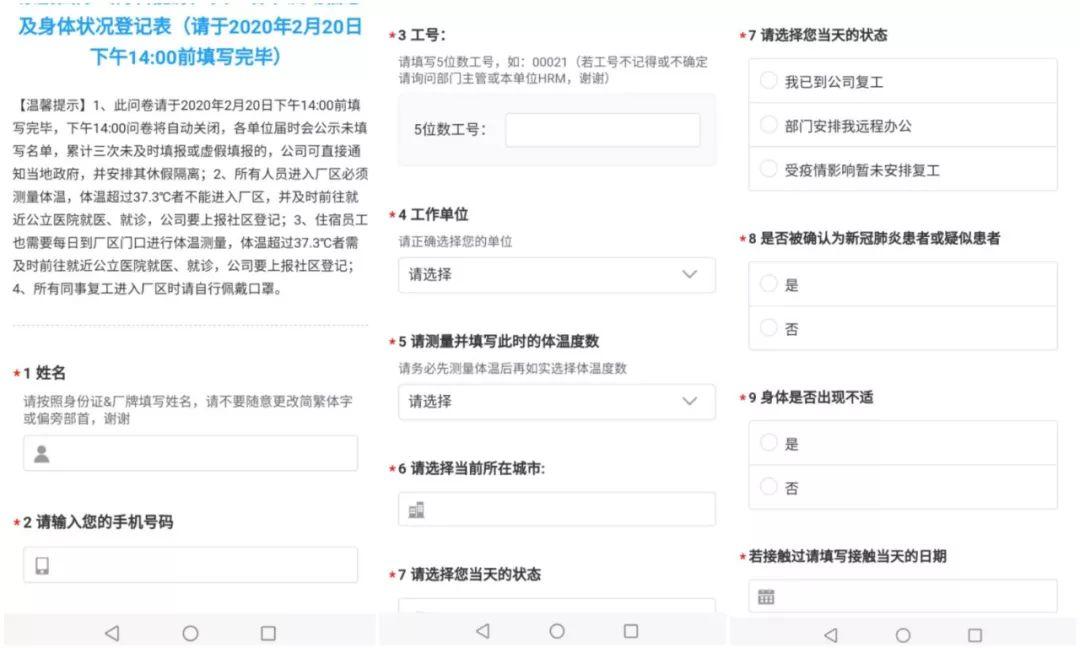The image size is (1080, 648).
Task: Tap the home circle on the middle phone screen
Action: [557, 631]
